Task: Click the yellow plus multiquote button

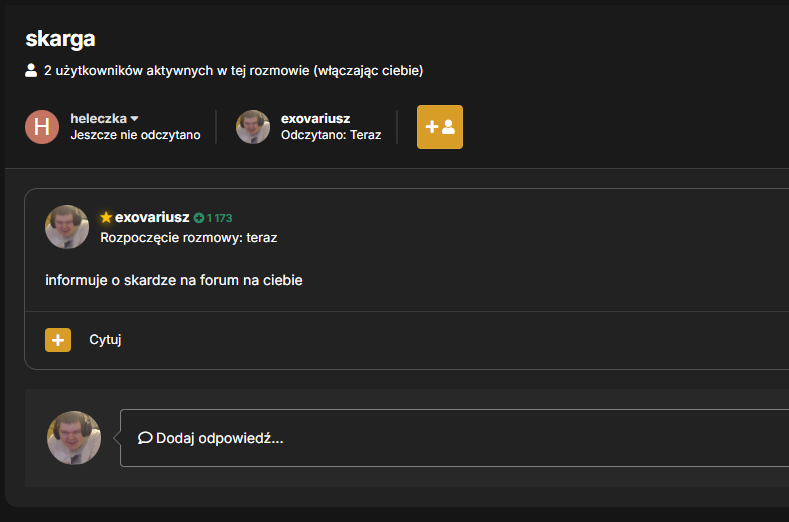Action: point(58,340)
